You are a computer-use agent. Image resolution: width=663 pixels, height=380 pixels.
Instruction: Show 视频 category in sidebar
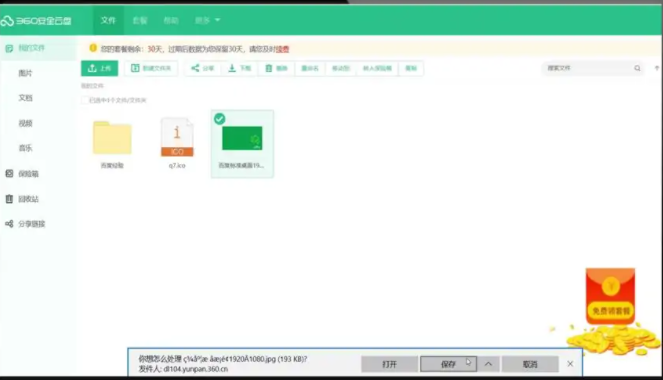pyautogui.click(x=25, y=123)
